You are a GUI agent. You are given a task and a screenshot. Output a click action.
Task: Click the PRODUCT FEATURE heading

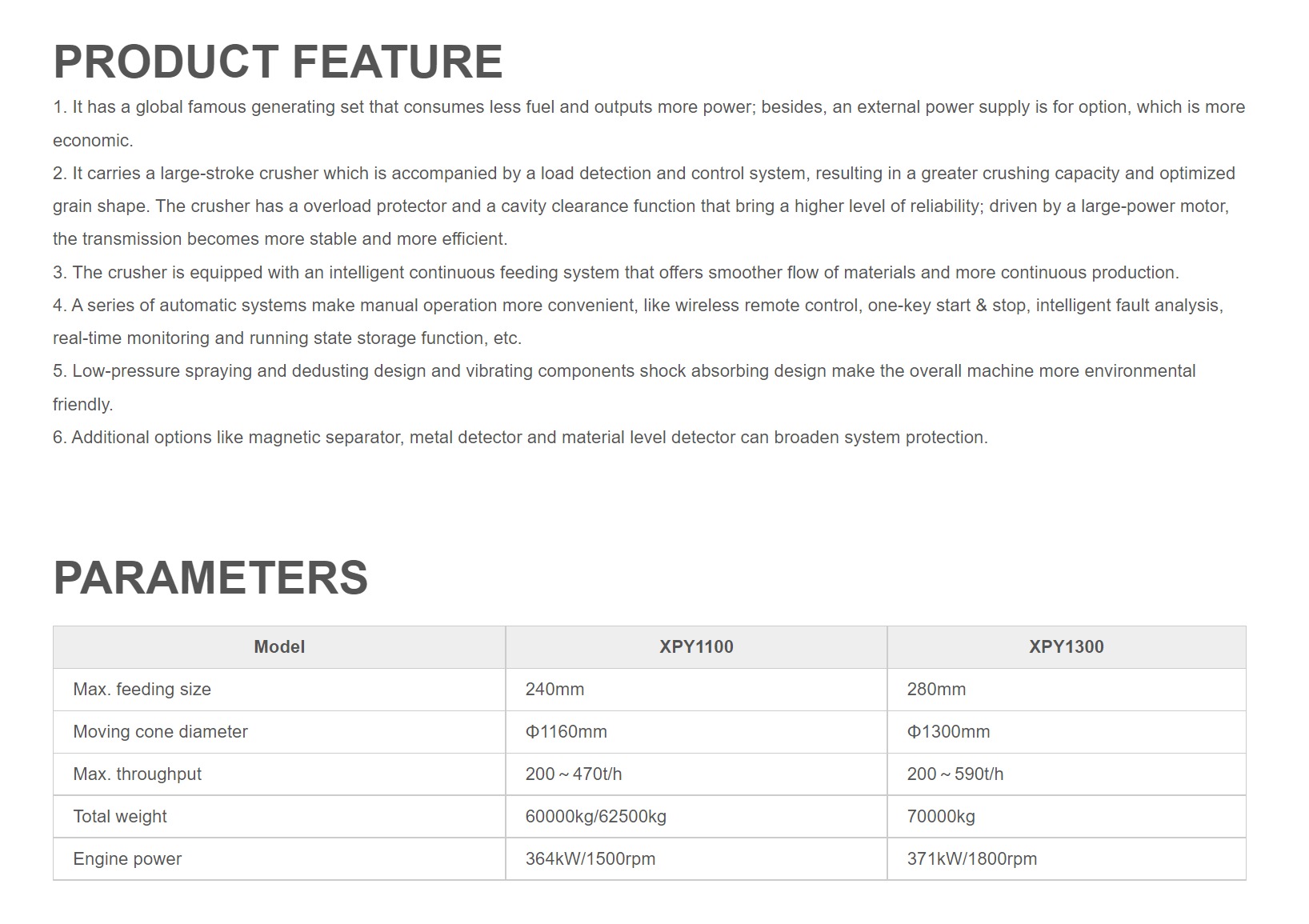coord(278,62)
